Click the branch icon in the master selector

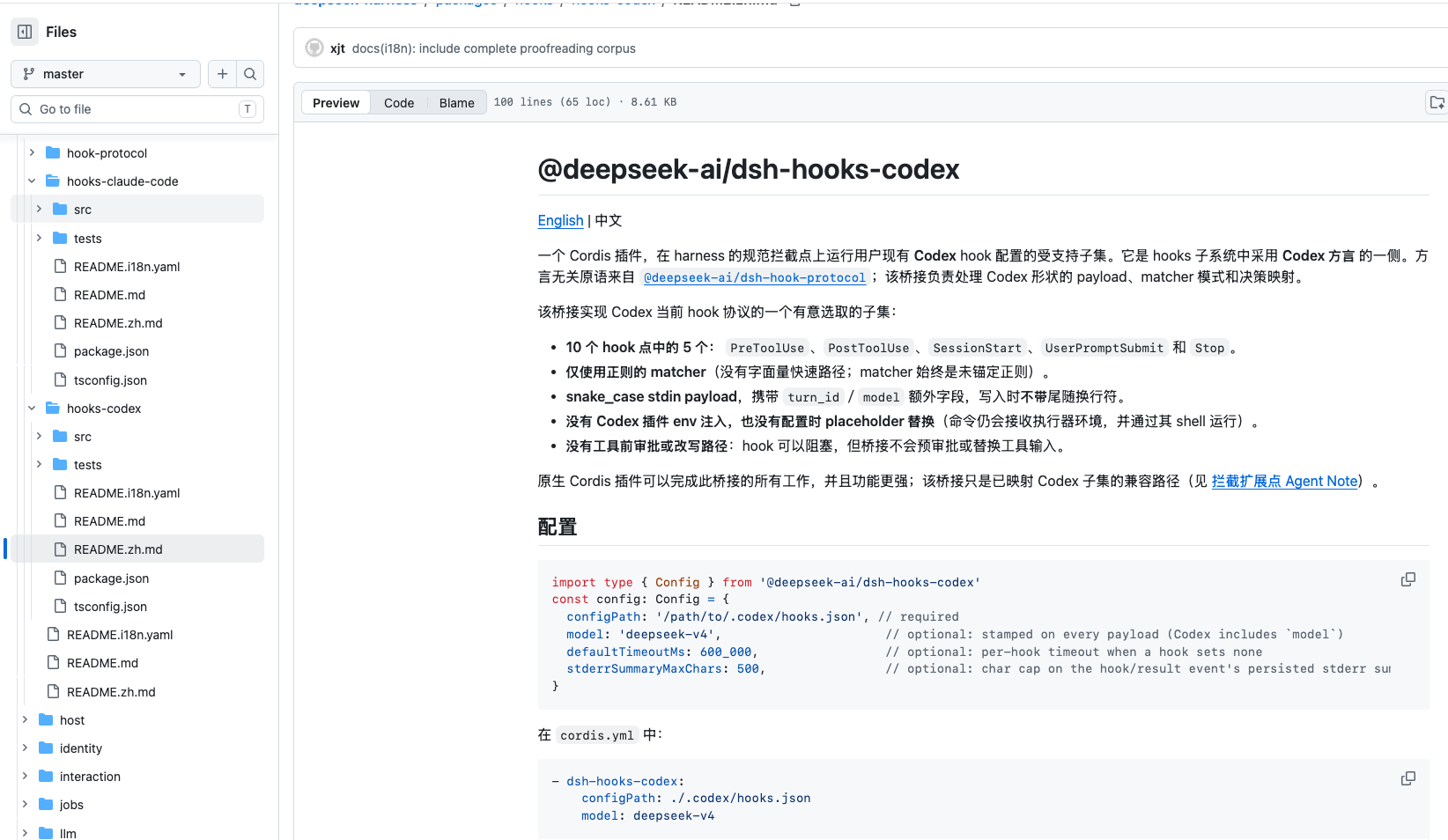click(29, 74)
